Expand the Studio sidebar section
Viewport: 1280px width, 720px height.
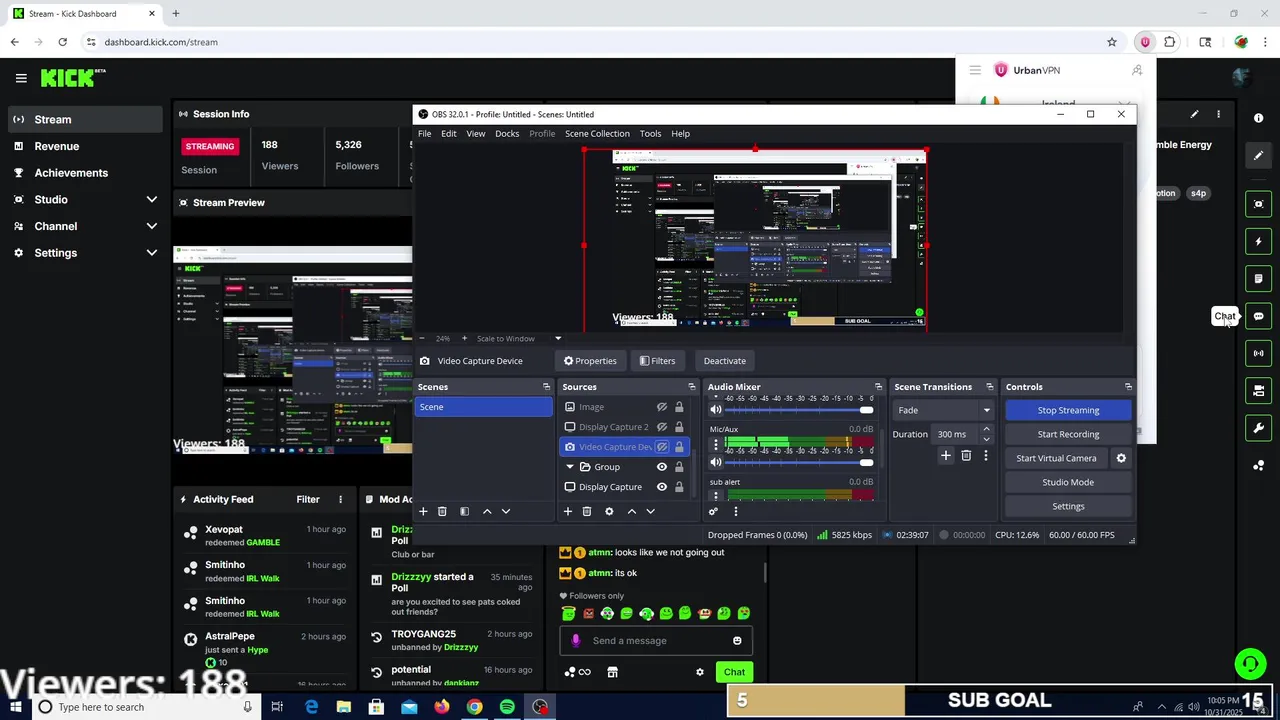tap(152, 199)
